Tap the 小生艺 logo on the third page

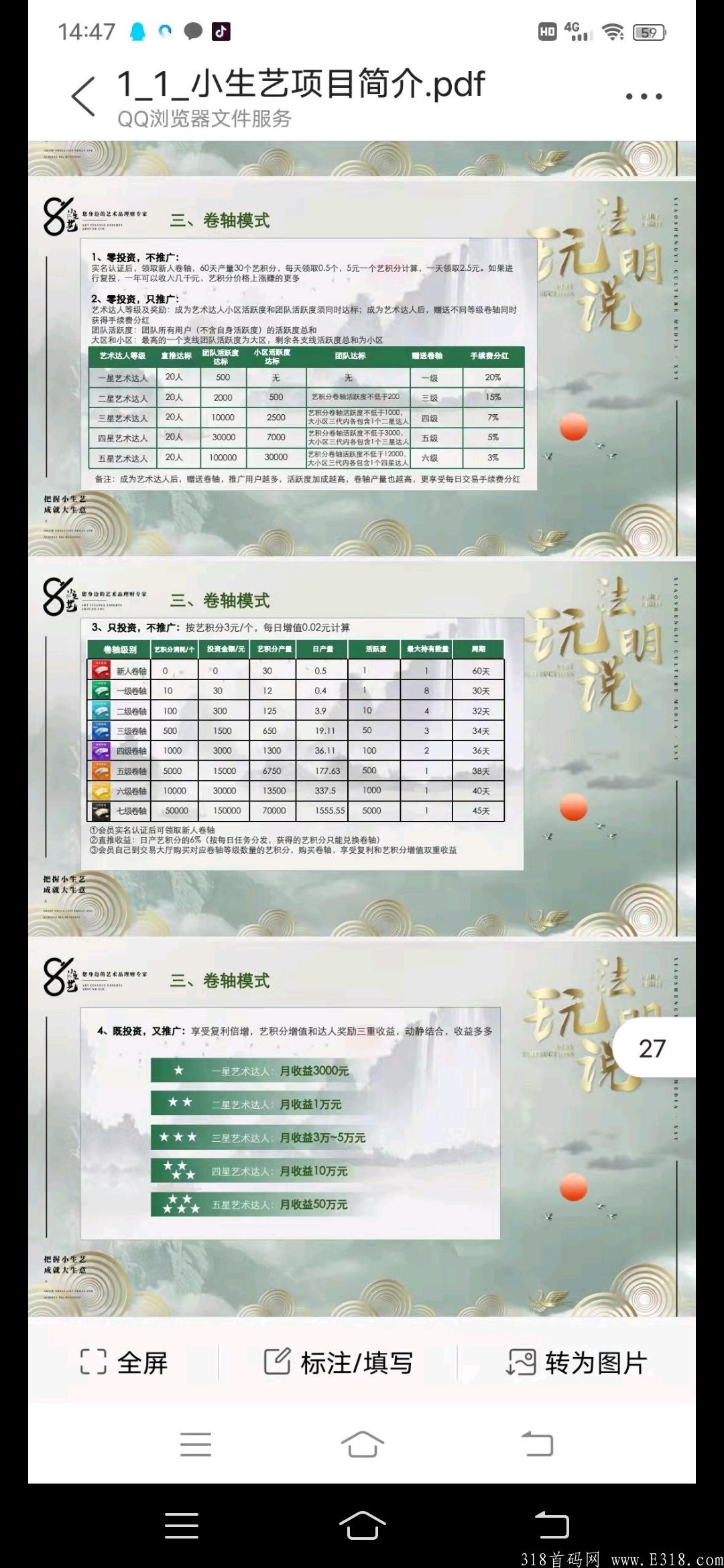click(x=62, y=976)
